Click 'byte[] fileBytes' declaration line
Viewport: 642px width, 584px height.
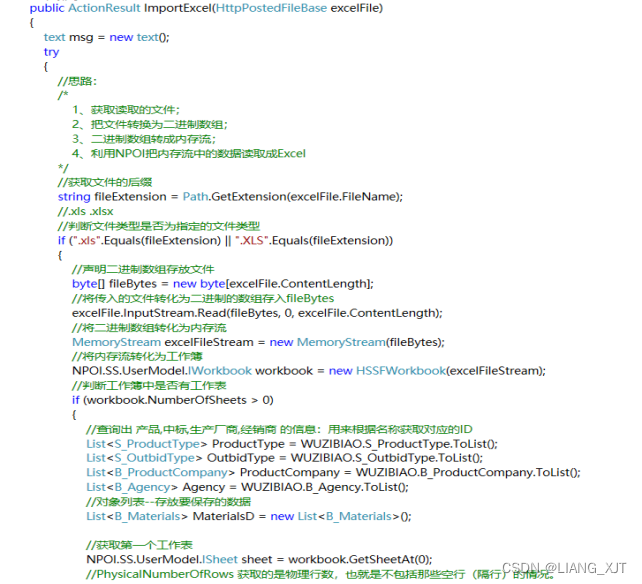(223, 284)
